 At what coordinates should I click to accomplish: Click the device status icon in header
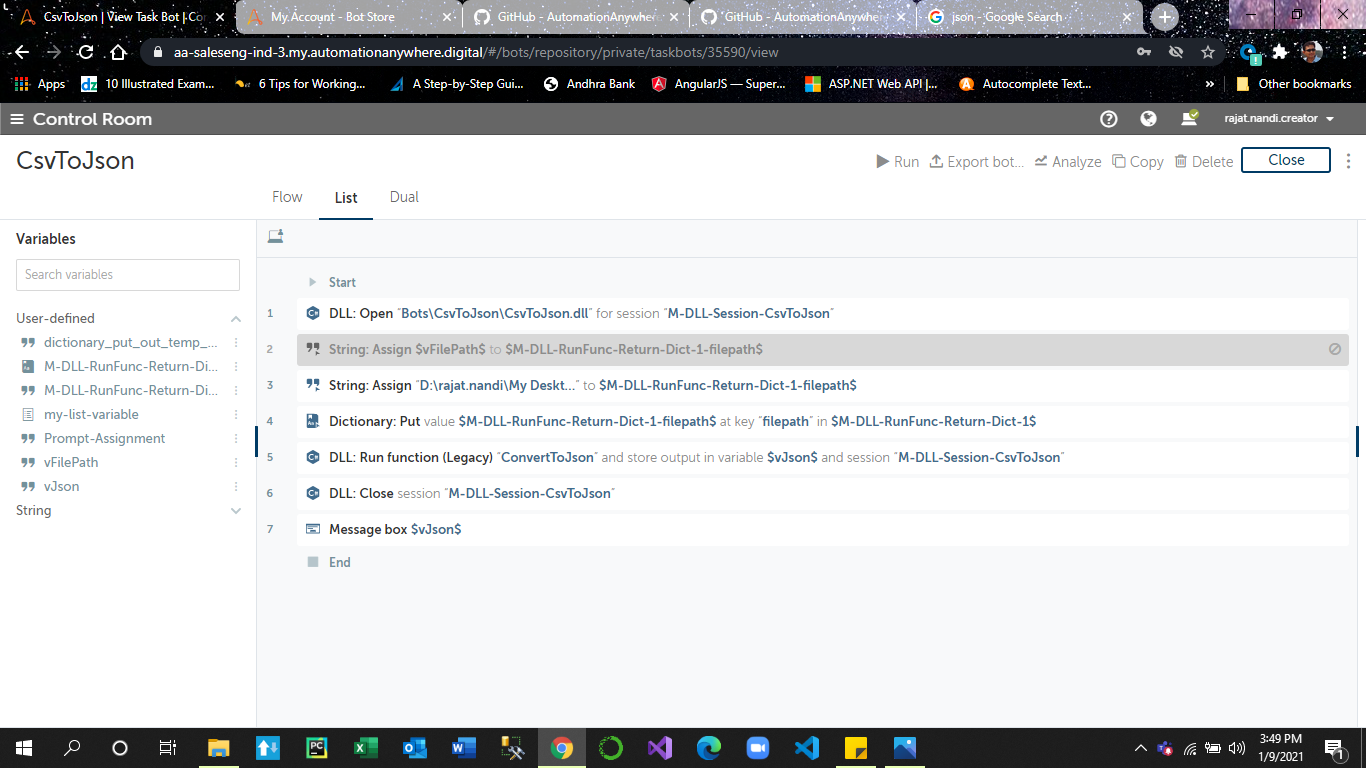pyautogui.click(x=1189, y=118)
